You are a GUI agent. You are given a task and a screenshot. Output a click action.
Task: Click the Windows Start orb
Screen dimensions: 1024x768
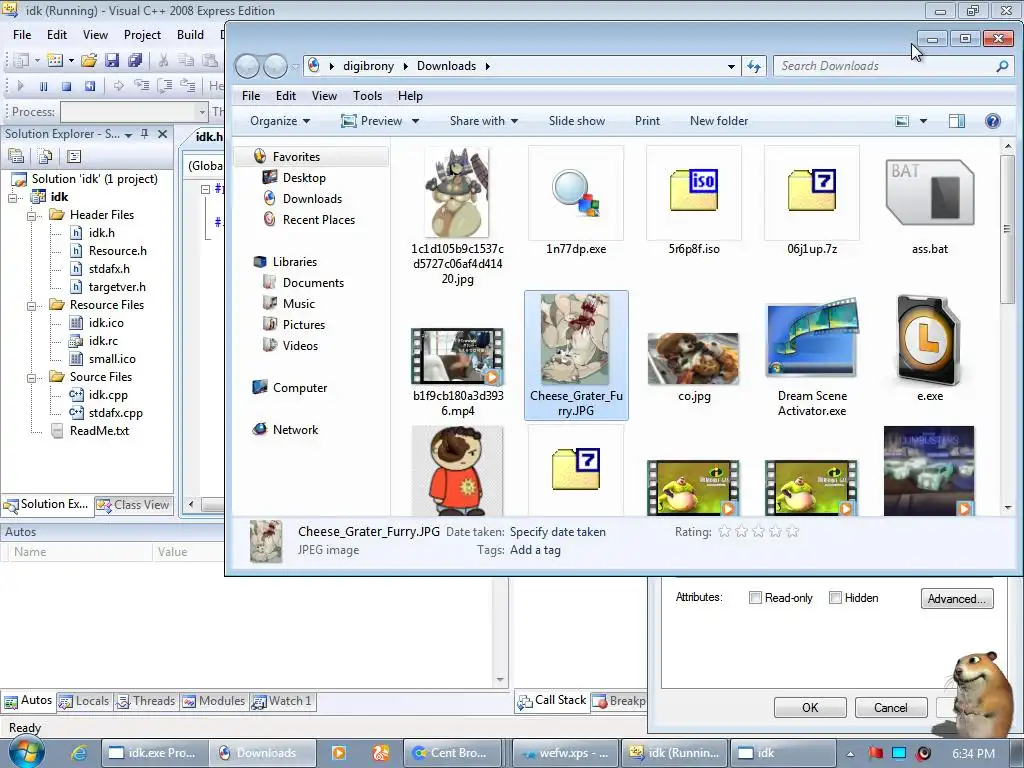[26, 752]
